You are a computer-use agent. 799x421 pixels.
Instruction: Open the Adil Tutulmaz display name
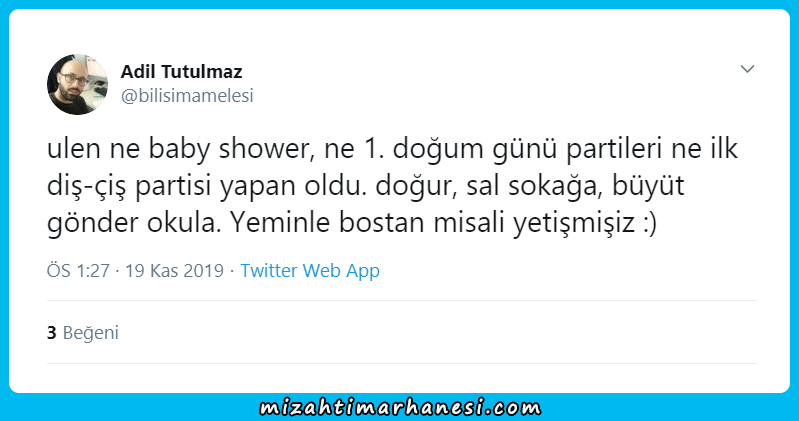click(x=181, y=72)
